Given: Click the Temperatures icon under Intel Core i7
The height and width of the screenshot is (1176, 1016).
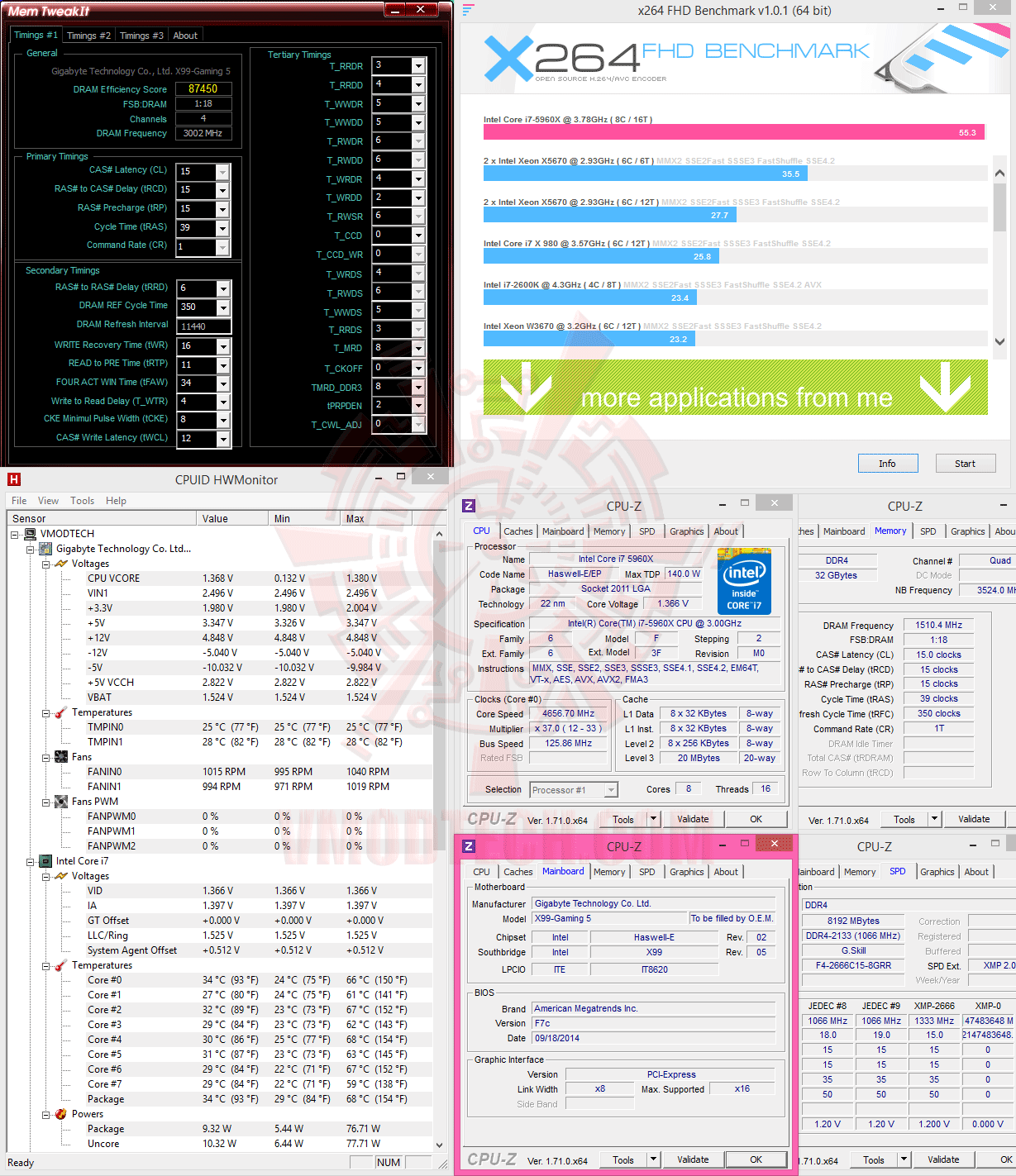Looking at the screenshot, I should point(61,965).
